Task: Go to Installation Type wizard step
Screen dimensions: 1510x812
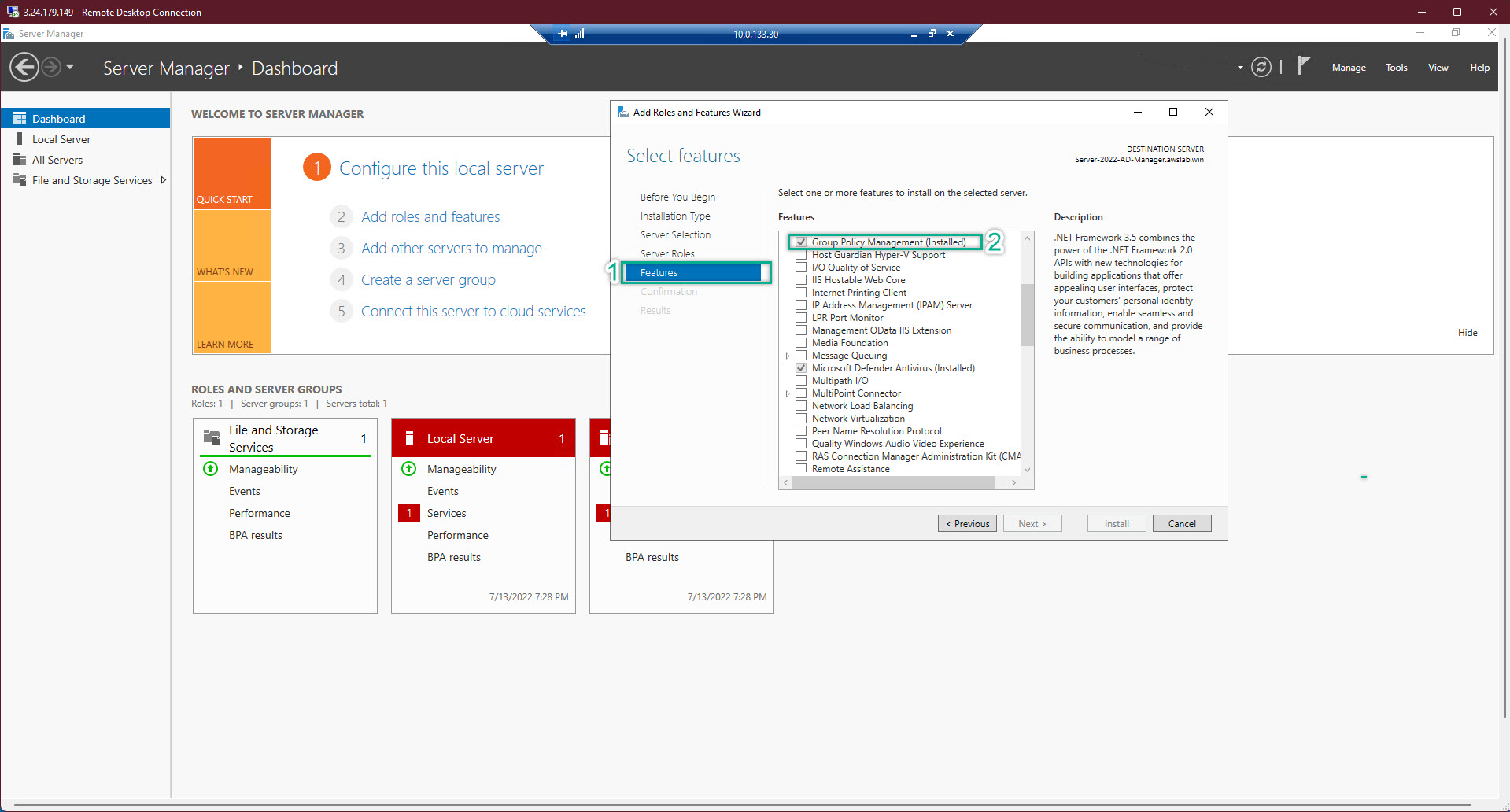Action: [675, 216]
